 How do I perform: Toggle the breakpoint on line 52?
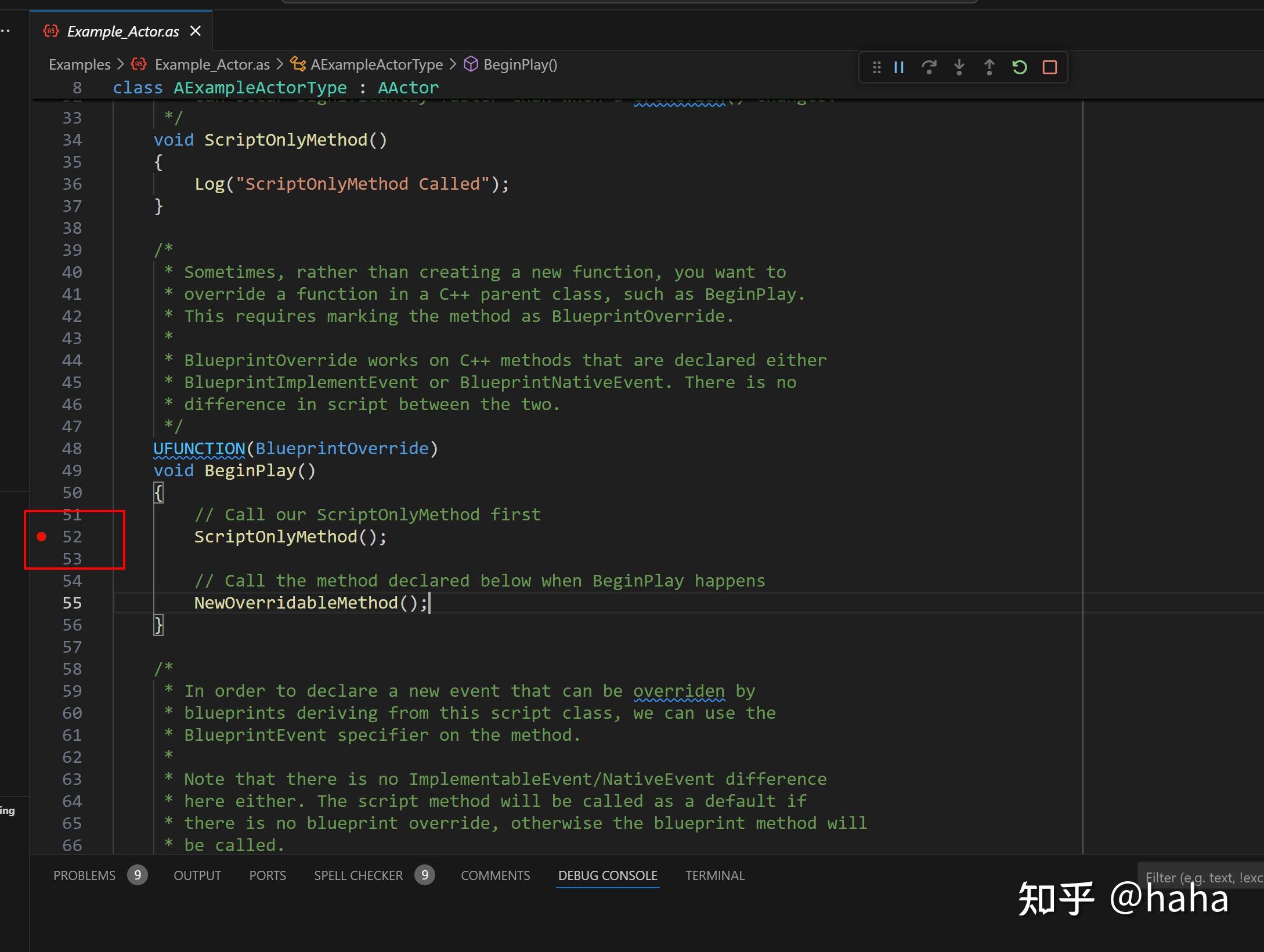42,537
